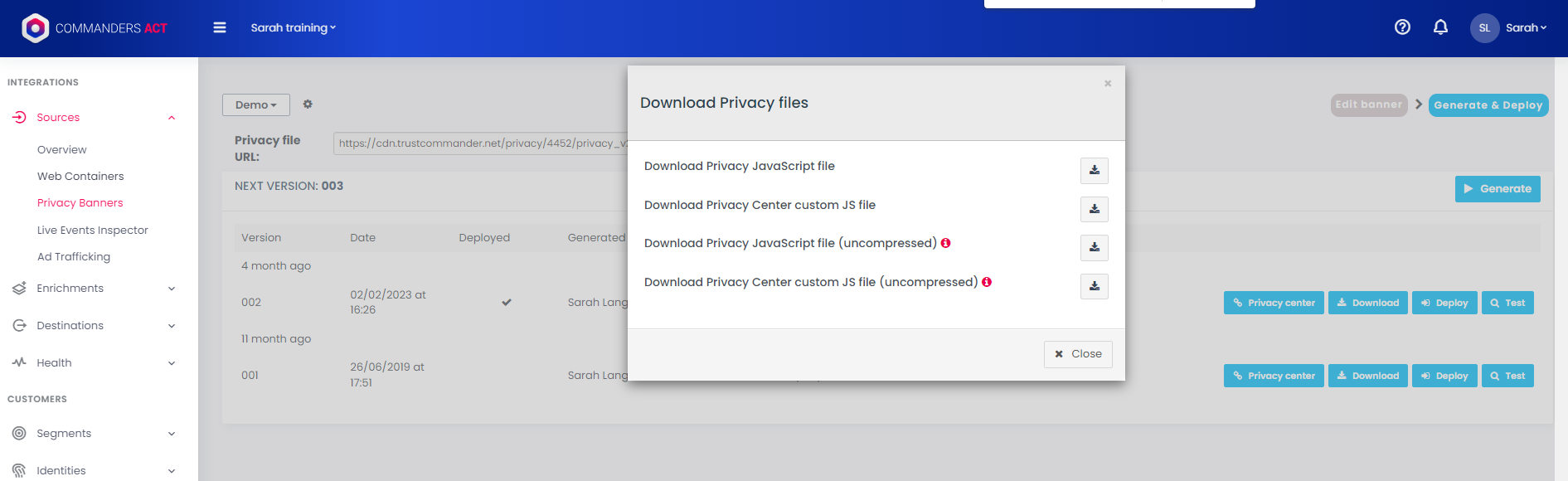Open Live Events Inspector

tap(93, 230)
